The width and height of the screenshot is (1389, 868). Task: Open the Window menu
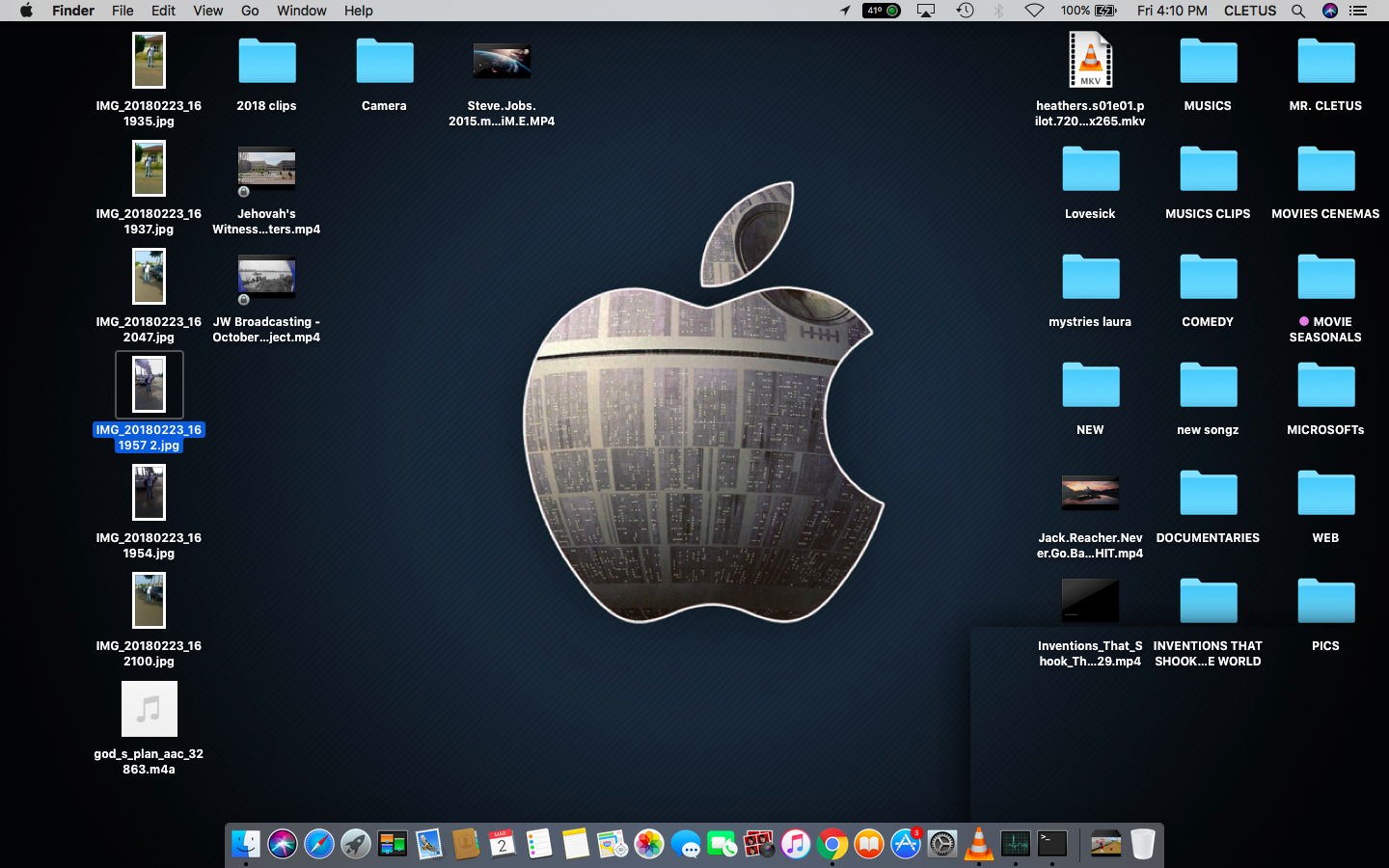302,11
